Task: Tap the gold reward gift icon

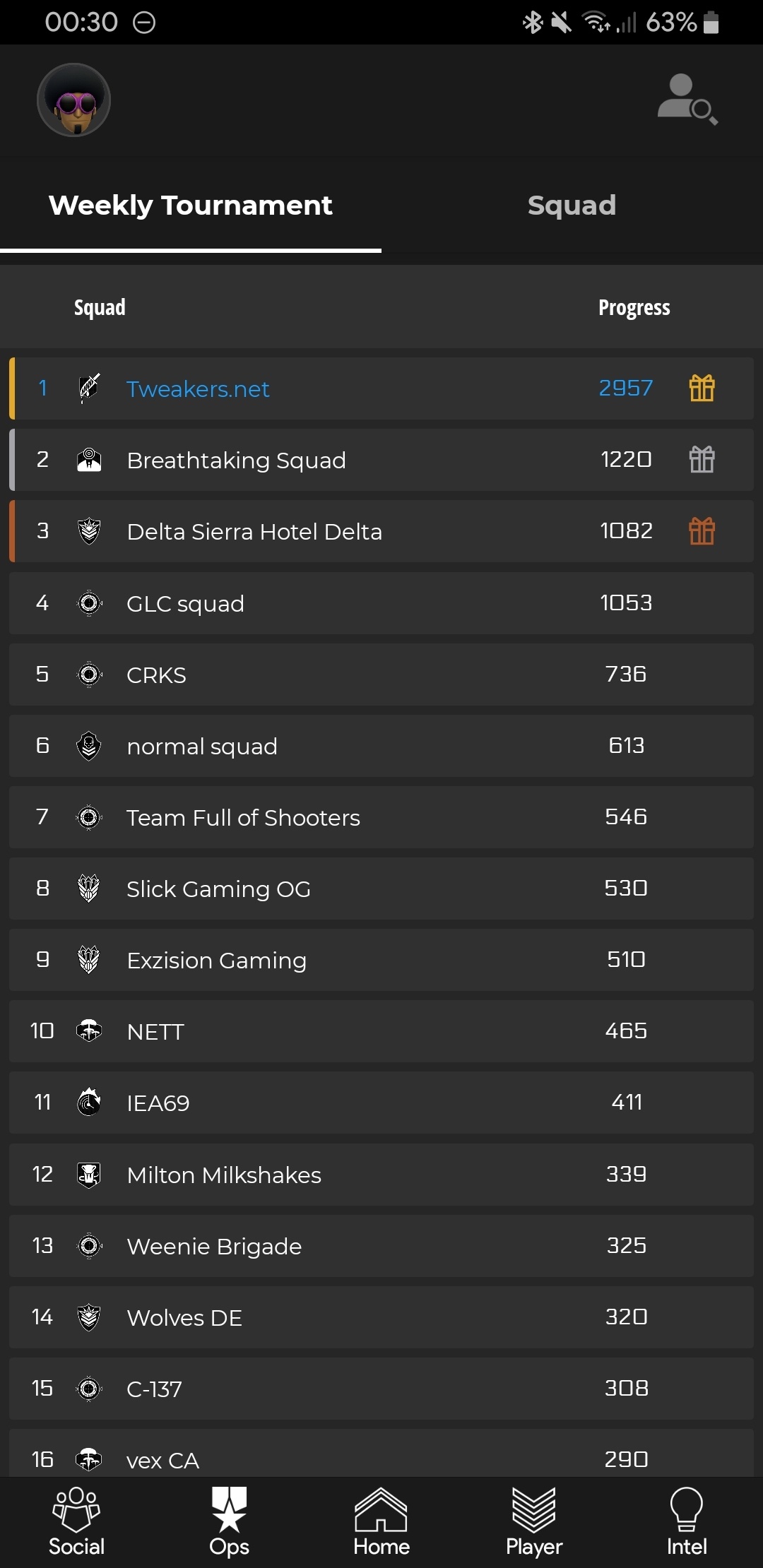Action: (x=702, y=388)
